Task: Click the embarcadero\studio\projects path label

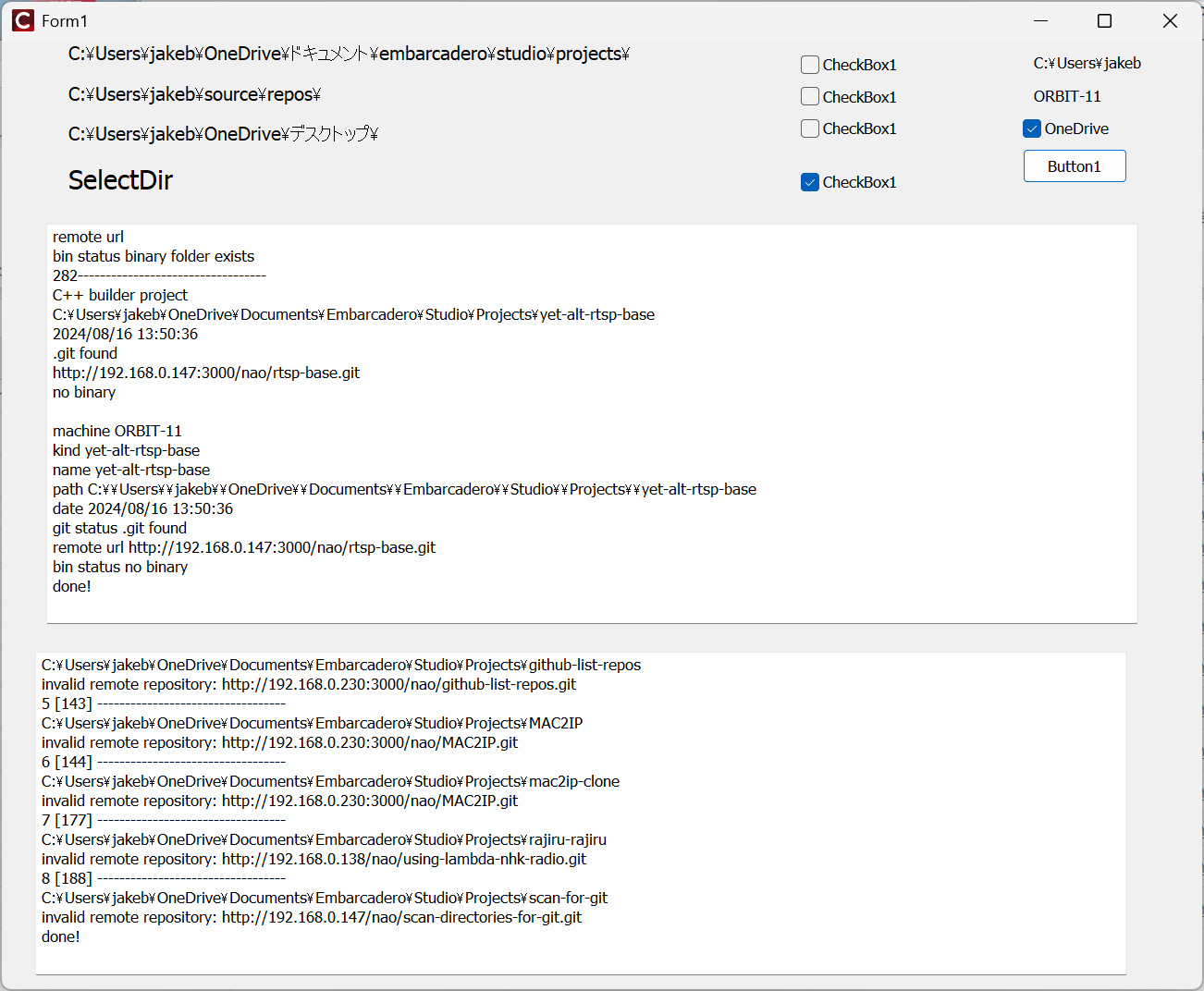Action: point(348,55)
